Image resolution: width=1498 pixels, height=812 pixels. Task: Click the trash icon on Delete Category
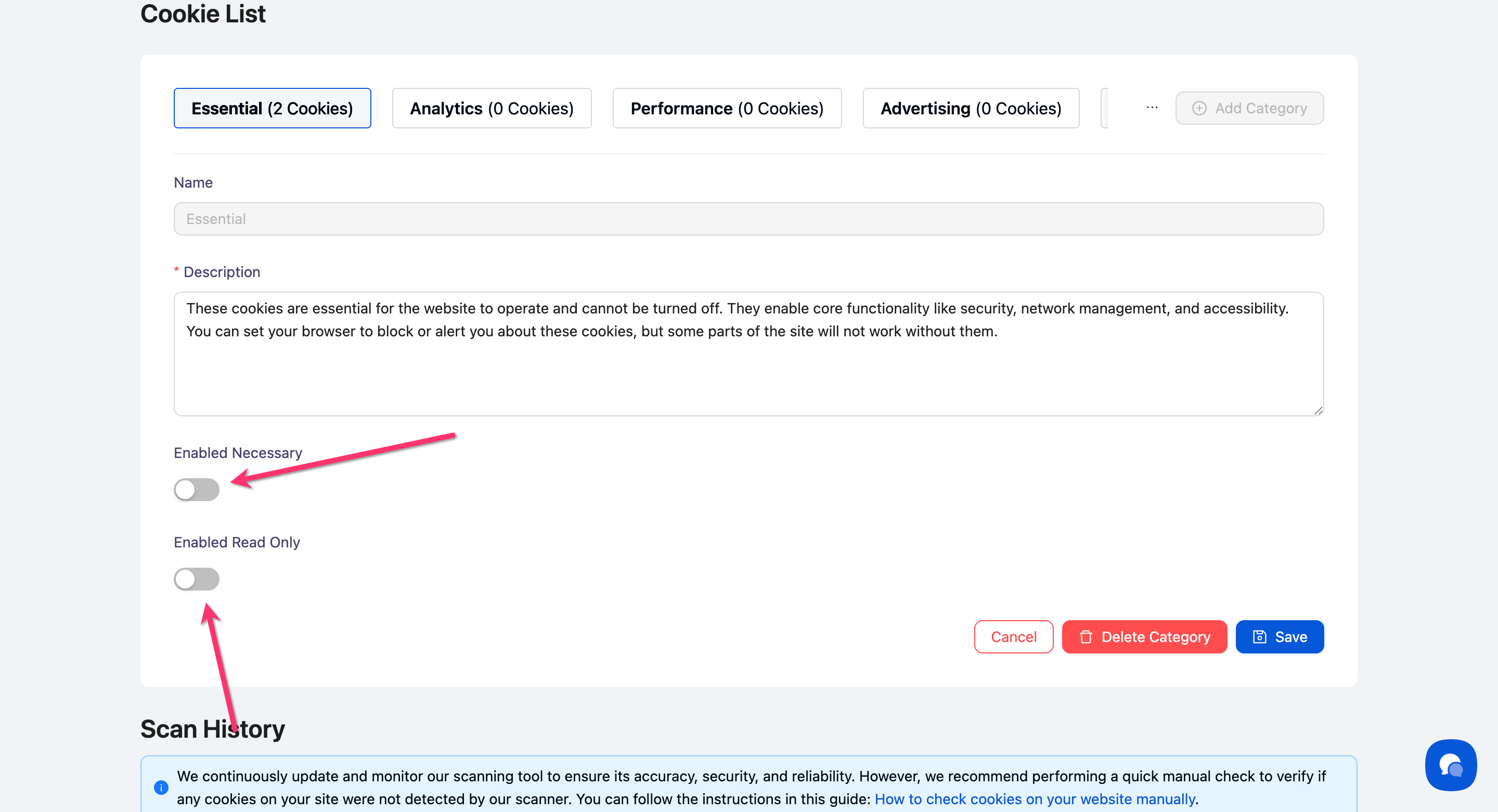pos(1086,637)
